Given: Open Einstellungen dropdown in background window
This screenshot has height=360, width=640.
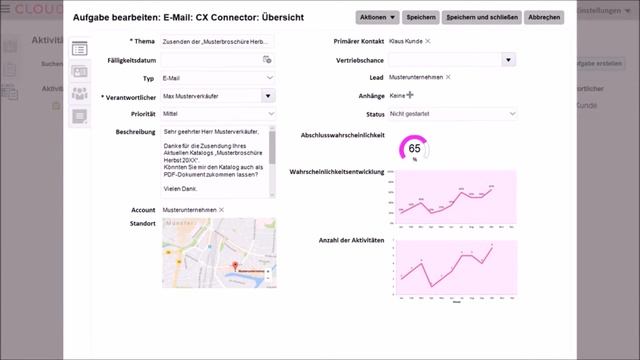Looking at the screenshot, I should tap(605, 11).
